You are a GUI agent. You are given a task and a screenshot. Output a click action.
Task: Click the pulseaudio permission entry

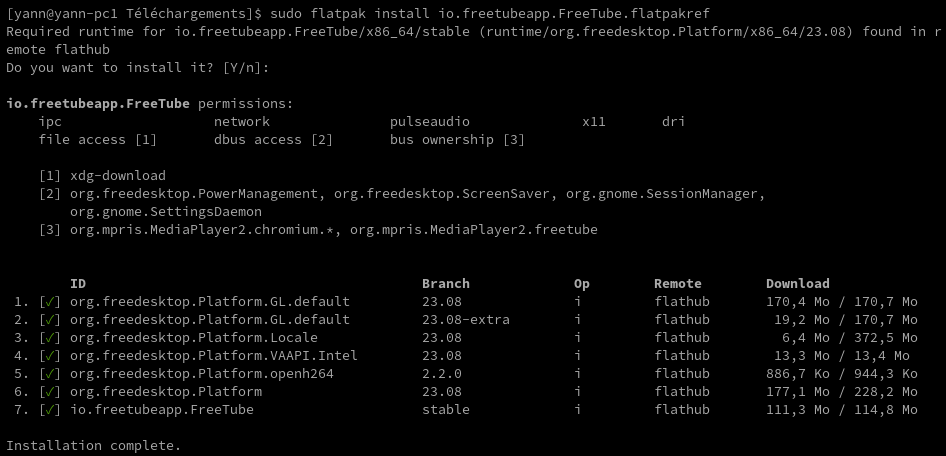point(430,122)
